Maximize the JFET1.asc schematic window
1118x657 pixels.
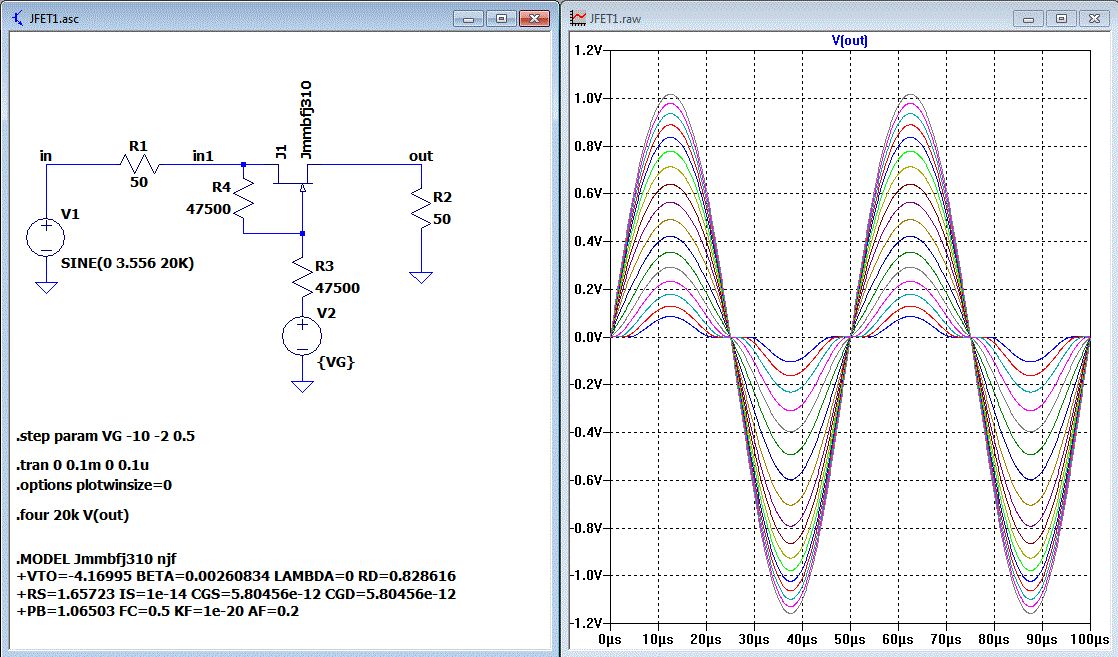click(501, 18)
